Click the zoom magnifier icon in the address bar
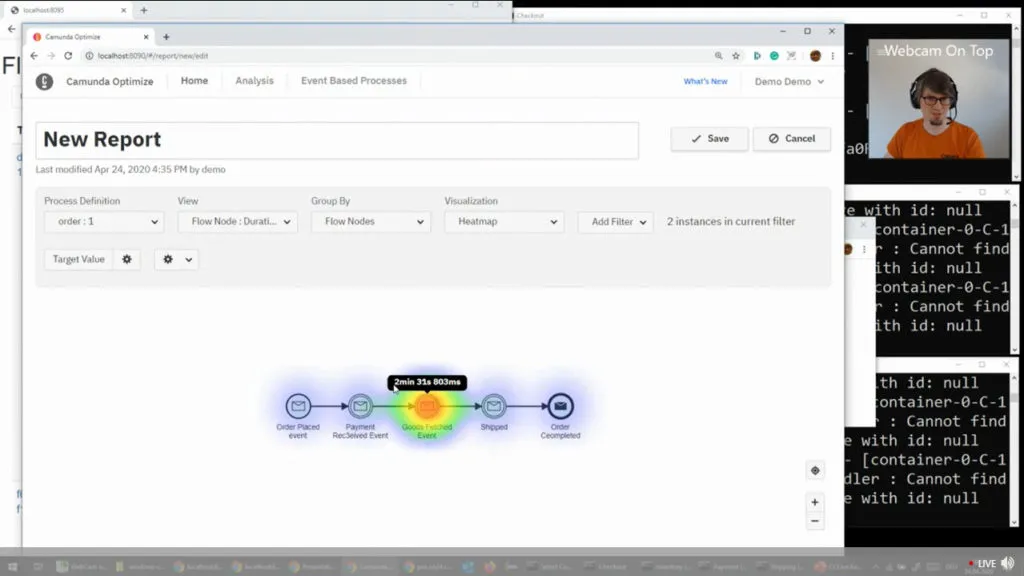 [718, 56]
